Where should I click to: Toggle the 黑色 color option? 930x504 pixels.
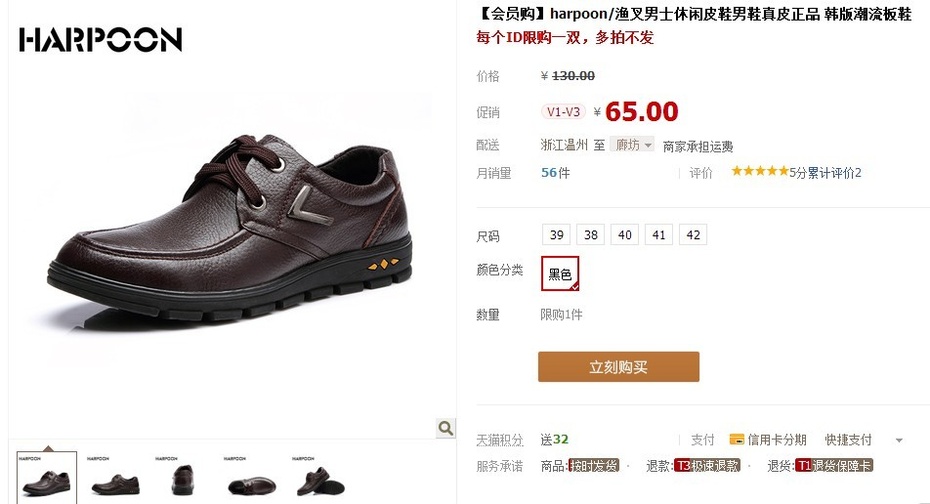point(560,273)
